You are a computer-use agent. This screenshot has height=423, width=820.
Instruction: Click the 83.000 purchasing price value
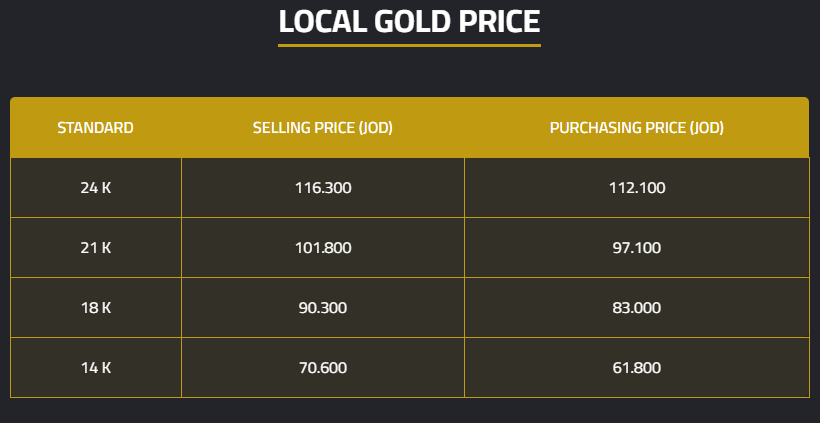coord(636,308)
